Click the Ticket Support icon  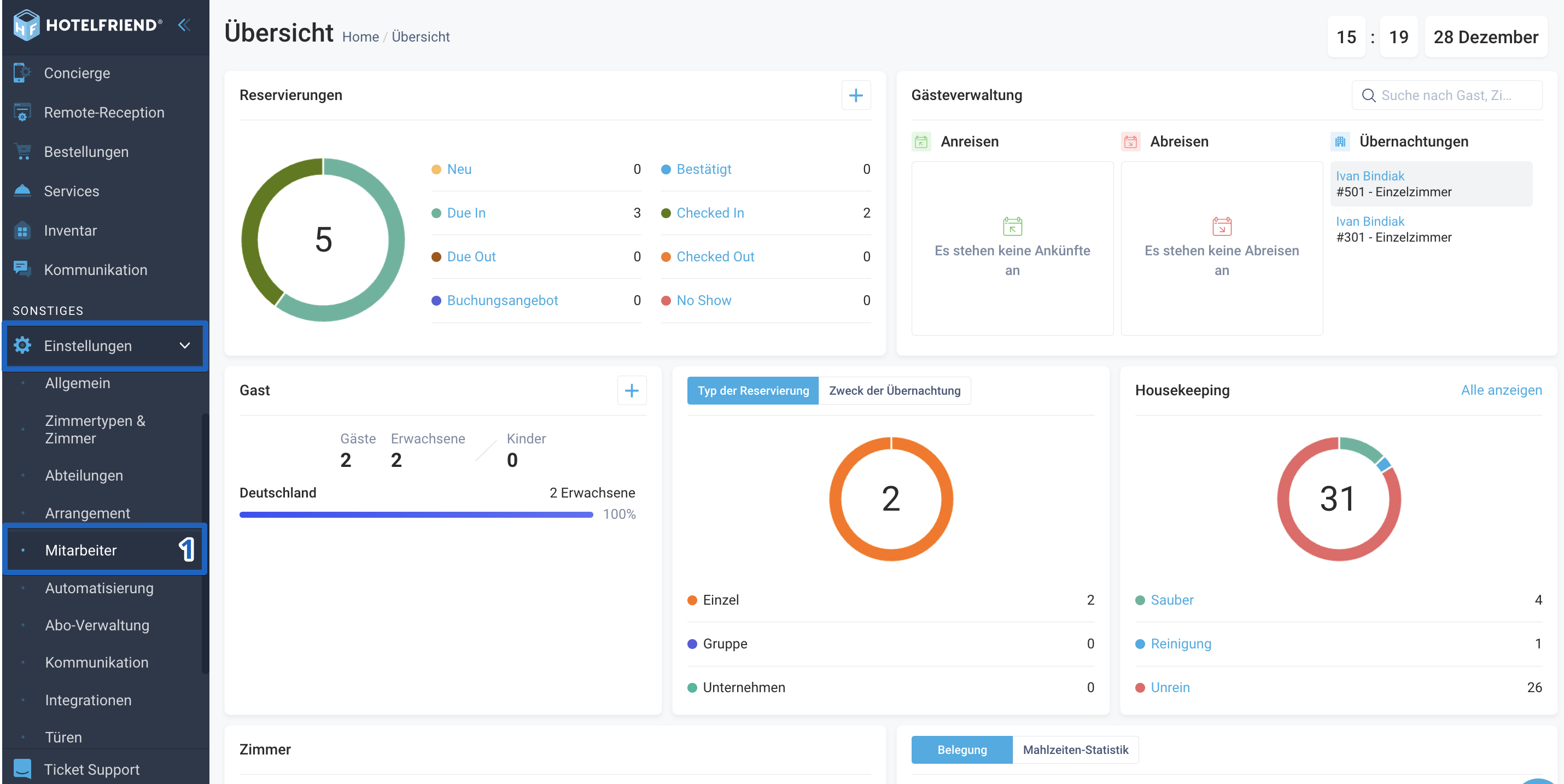pyautogui.click(x=22, y=769)
